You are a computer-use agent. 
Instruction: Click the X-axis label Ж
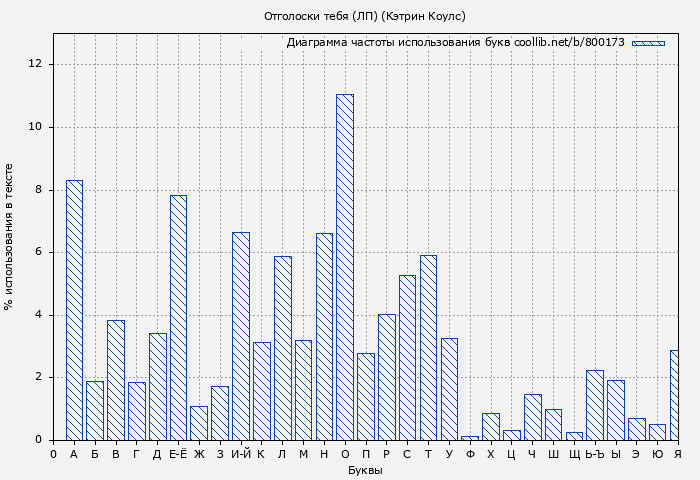click(199, 454)
